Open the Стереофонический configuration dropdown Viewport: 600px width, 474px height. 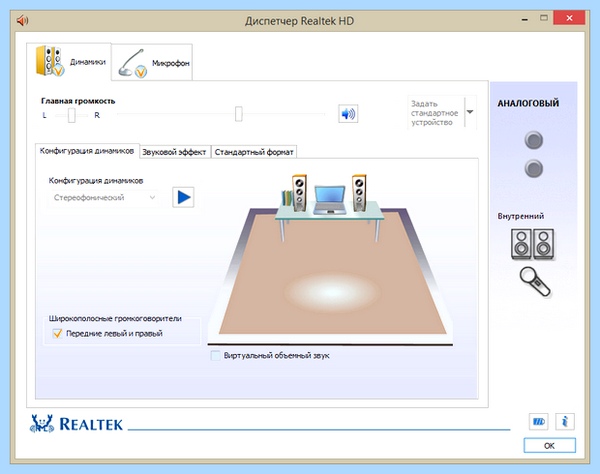(x=104, y=198)
